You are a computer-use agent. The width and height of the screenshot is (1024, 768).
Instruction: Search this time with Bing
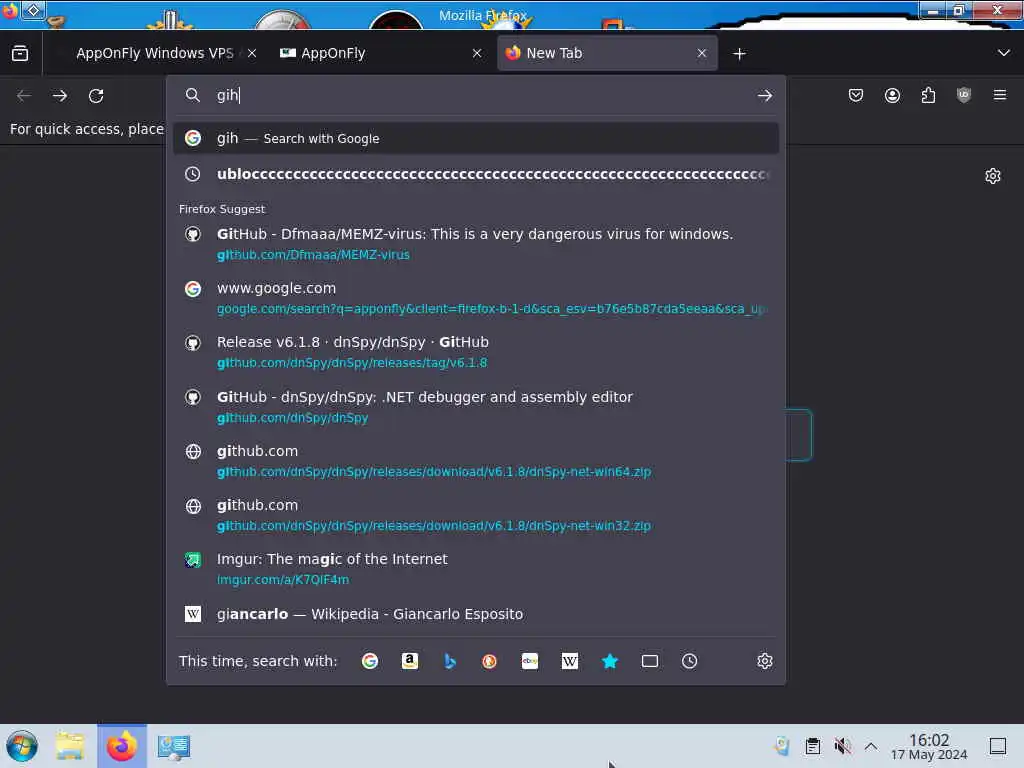tap(449, 661)
